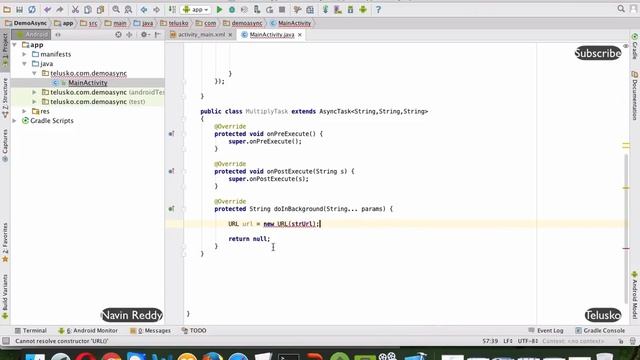Open the Android Monitor tool window
The width and height of the screenshot is (640, 360).
(88, 331)
